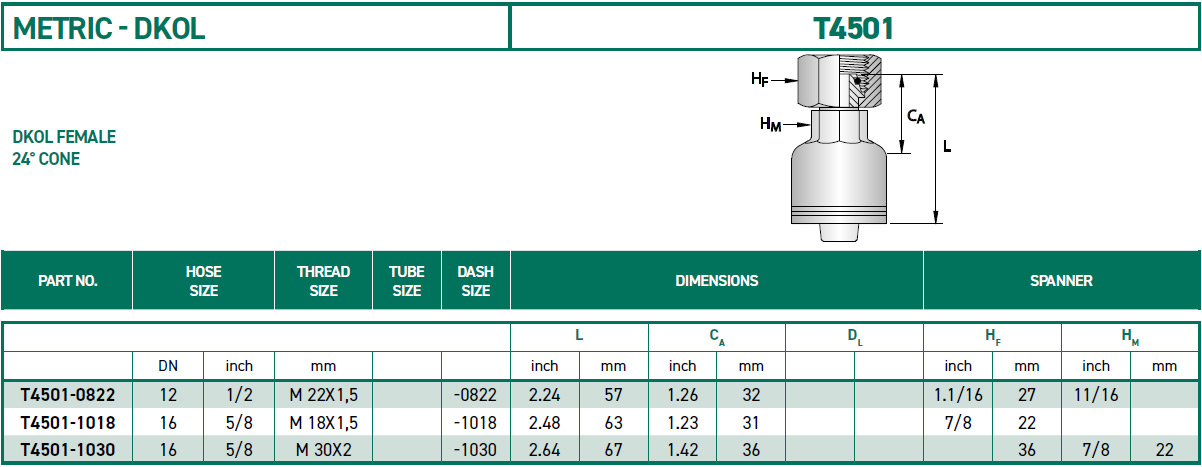Click HF inch value 1.1/16
This screenshot has height=467, width=1202.
(958, 395)
